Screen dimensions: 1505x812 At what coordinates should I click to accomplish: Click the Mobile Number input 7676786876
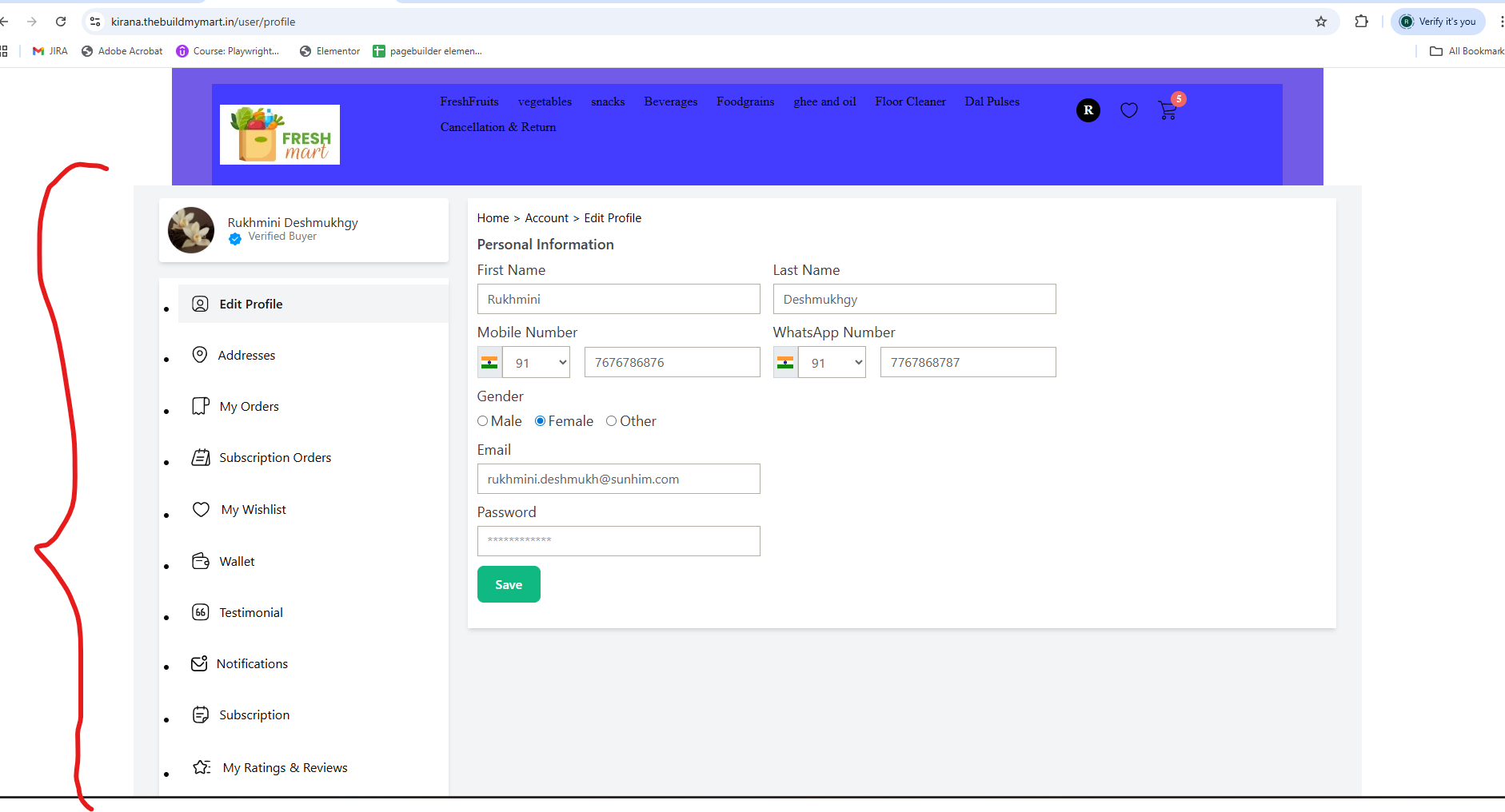[673, 362]
